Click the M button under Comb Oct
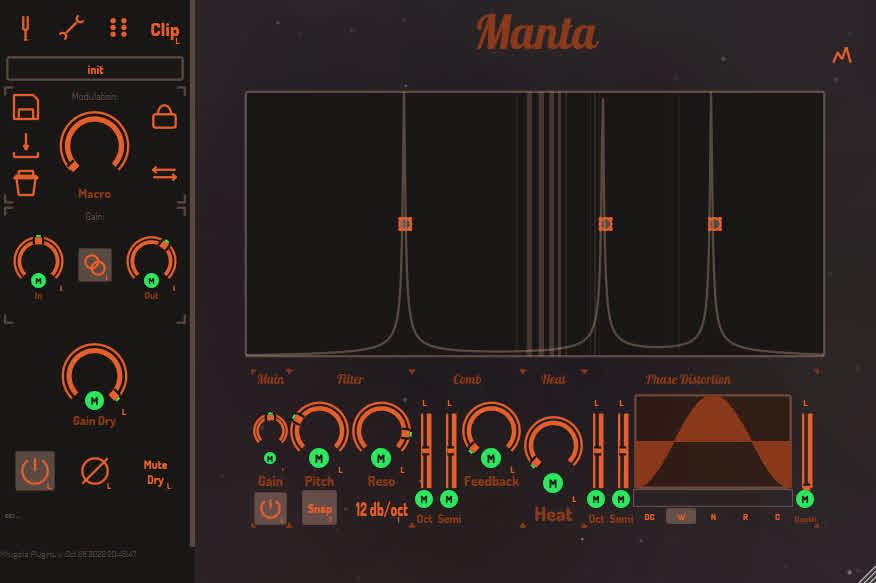 424,499
